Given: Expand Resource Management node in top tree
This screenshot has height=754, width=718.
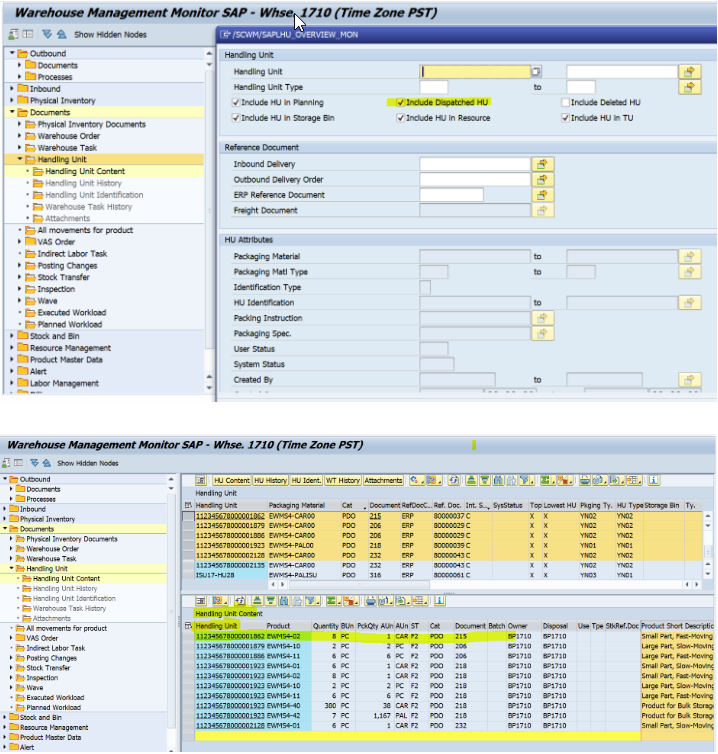Looking at the screenshot, I should tap(12, 348).
